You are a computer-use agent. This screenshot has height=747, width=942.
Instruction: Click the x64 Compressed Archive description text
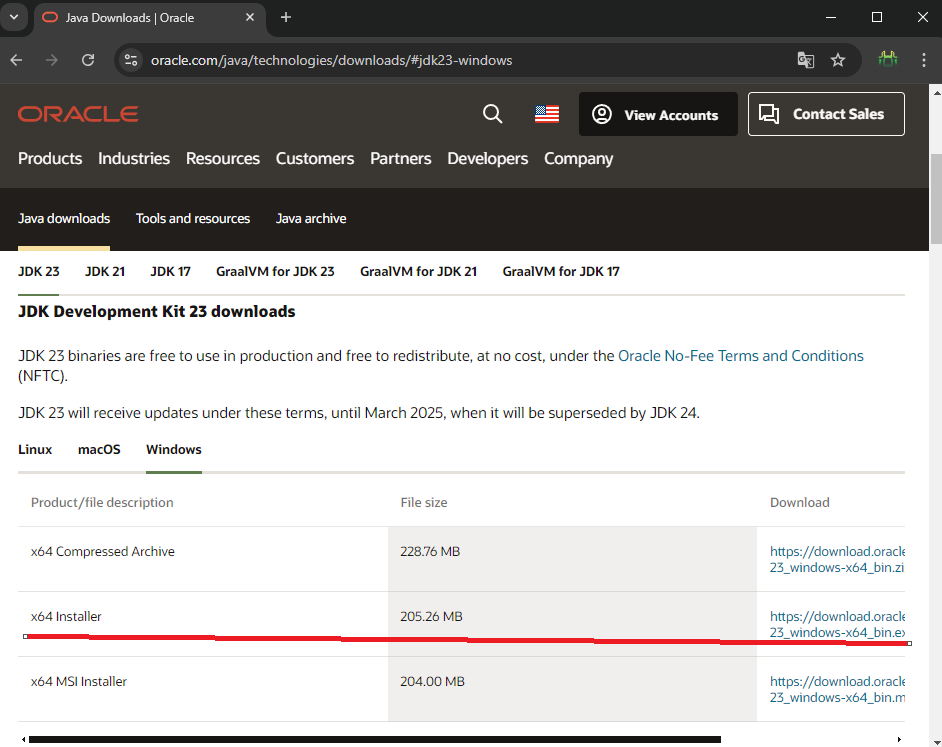(x=103, y=552)
